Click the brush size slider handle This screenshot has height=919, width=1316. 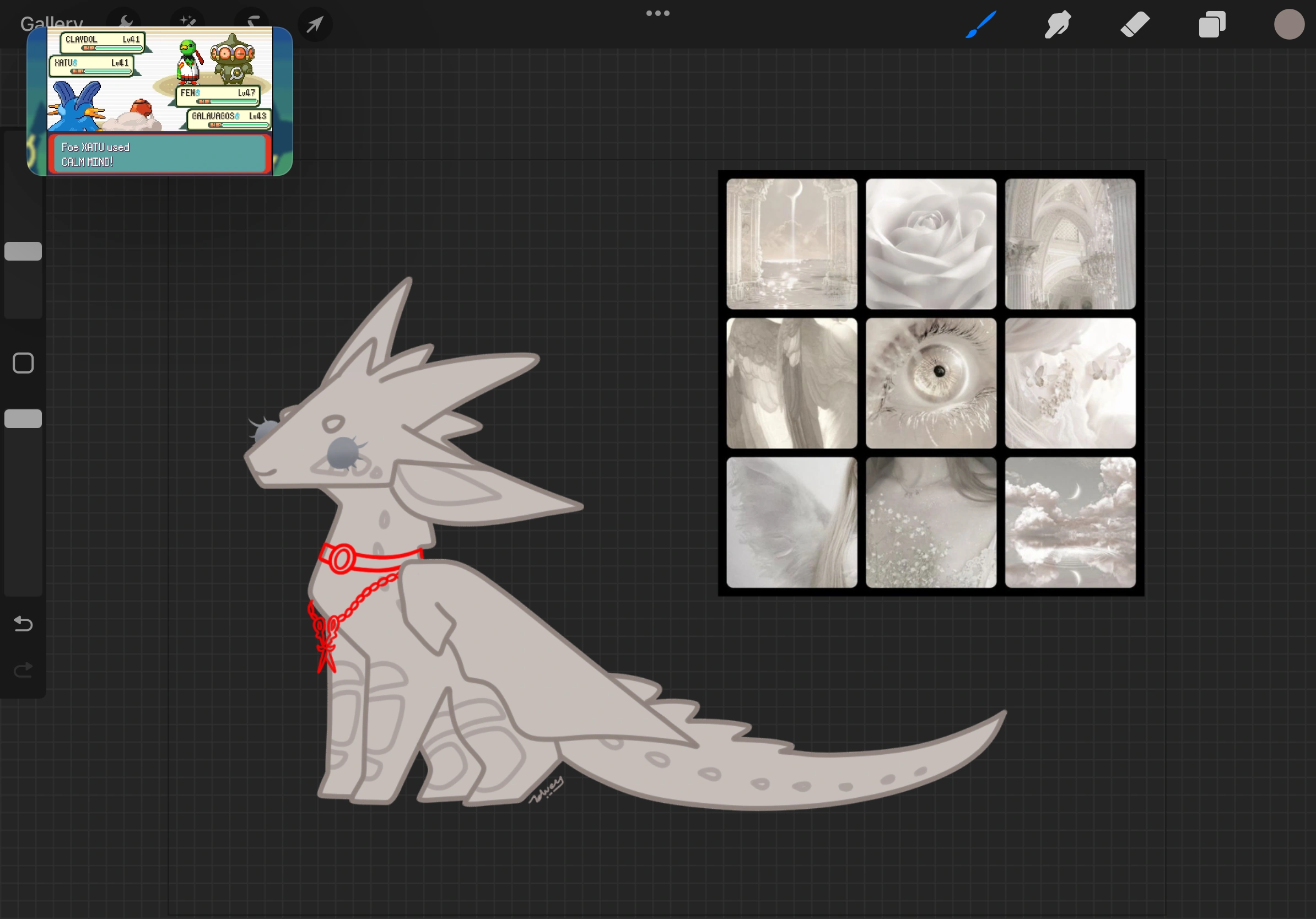(23, 251)
